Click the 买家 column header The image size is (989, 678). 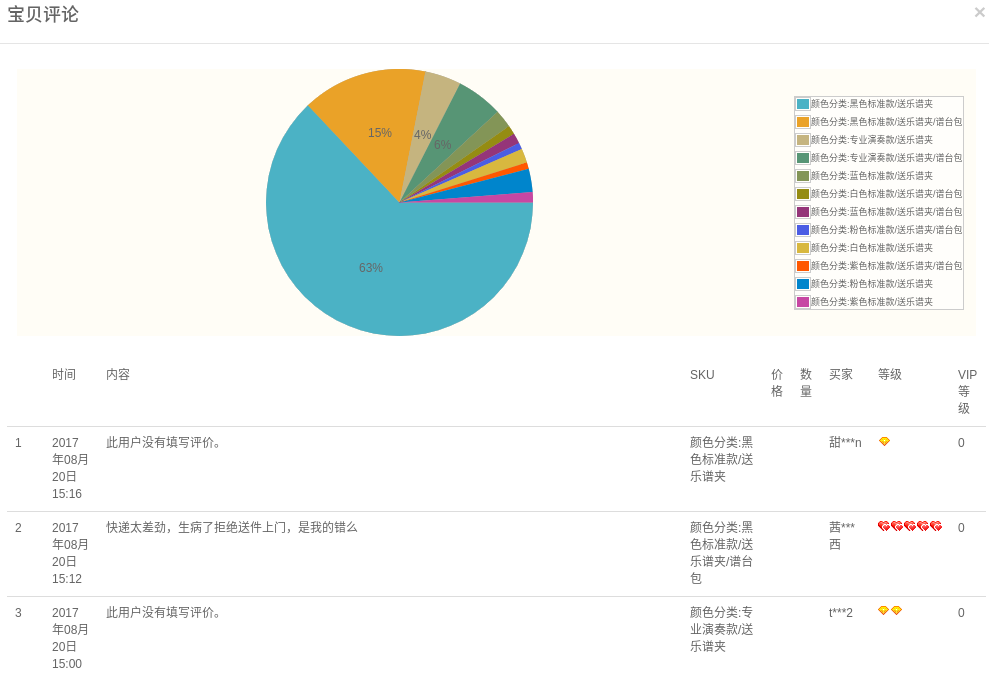click(x=841, y=375)
